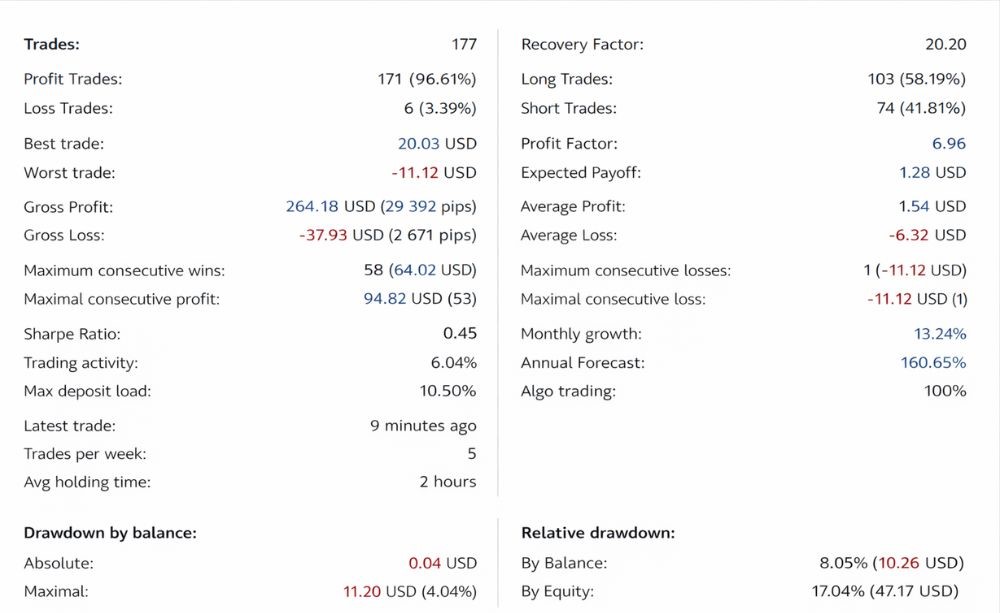Screen dimensions: 1000x613
Task: Click the Algo trading value 100%
Action: coord(945,391)
